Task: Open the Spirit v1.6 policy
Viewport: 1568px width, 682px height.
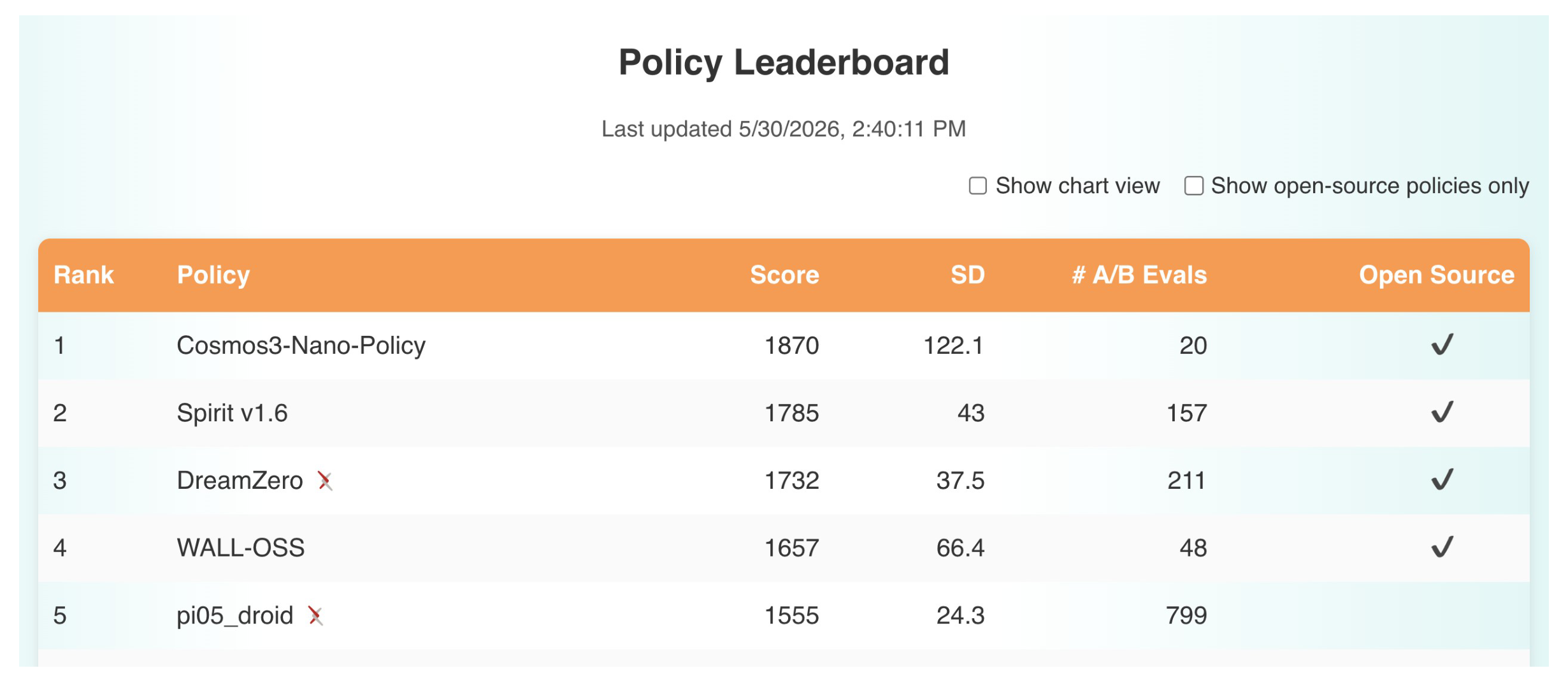Action: pyautogui.click(x=232, y=413)
